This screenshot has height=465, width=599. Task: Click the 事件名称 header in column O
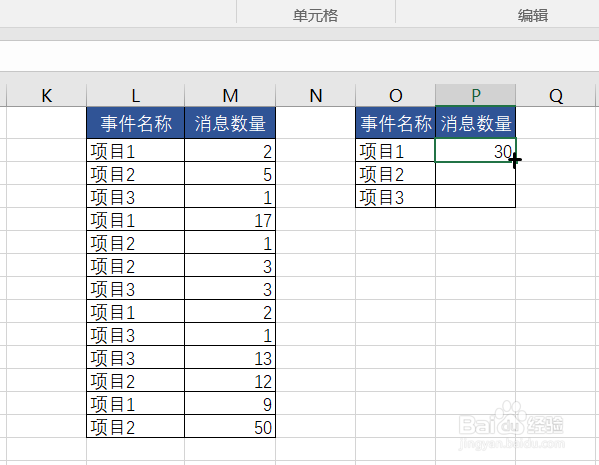[x=395, y=123]
